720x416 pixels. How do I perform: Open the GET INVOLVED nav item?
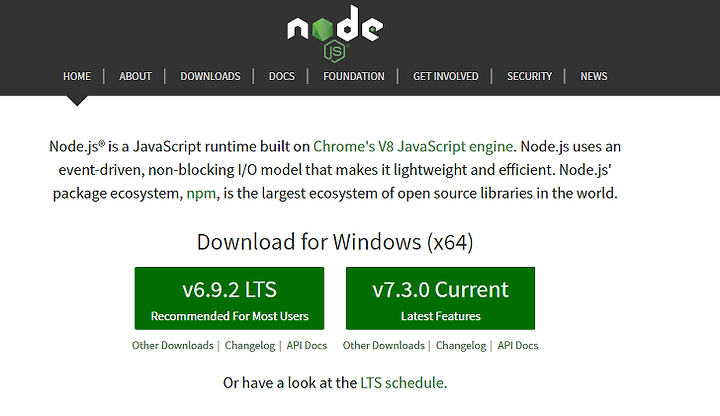445,76
